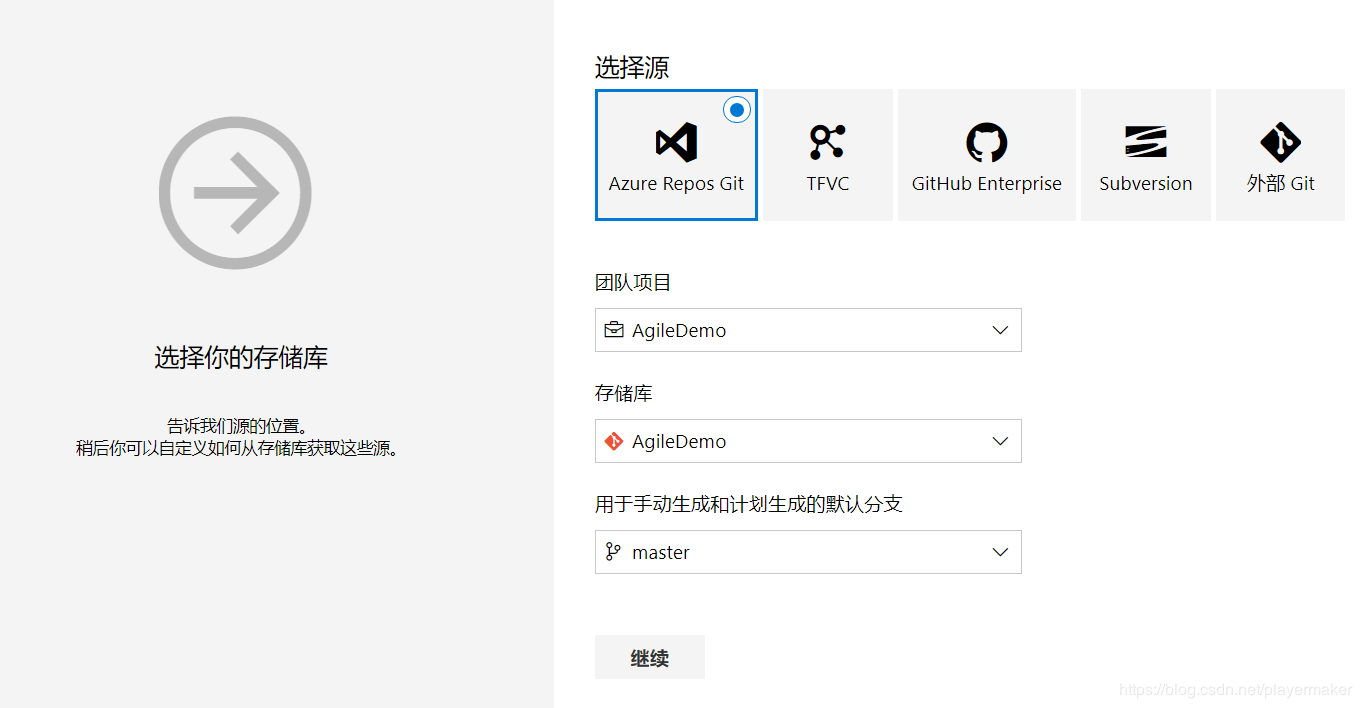The image size is (1362, 708).
Task: Click the 选择源 heading
Action: click(632, 68)
